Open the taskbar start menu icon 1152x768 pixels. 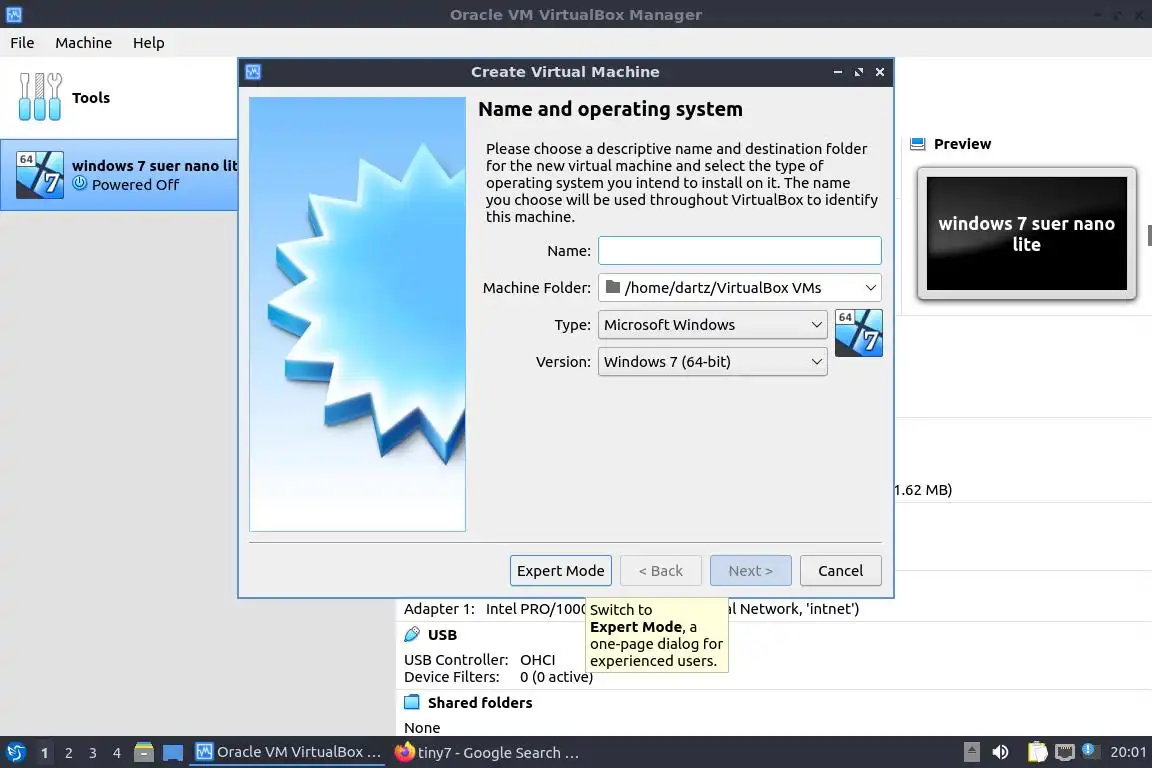15,753
